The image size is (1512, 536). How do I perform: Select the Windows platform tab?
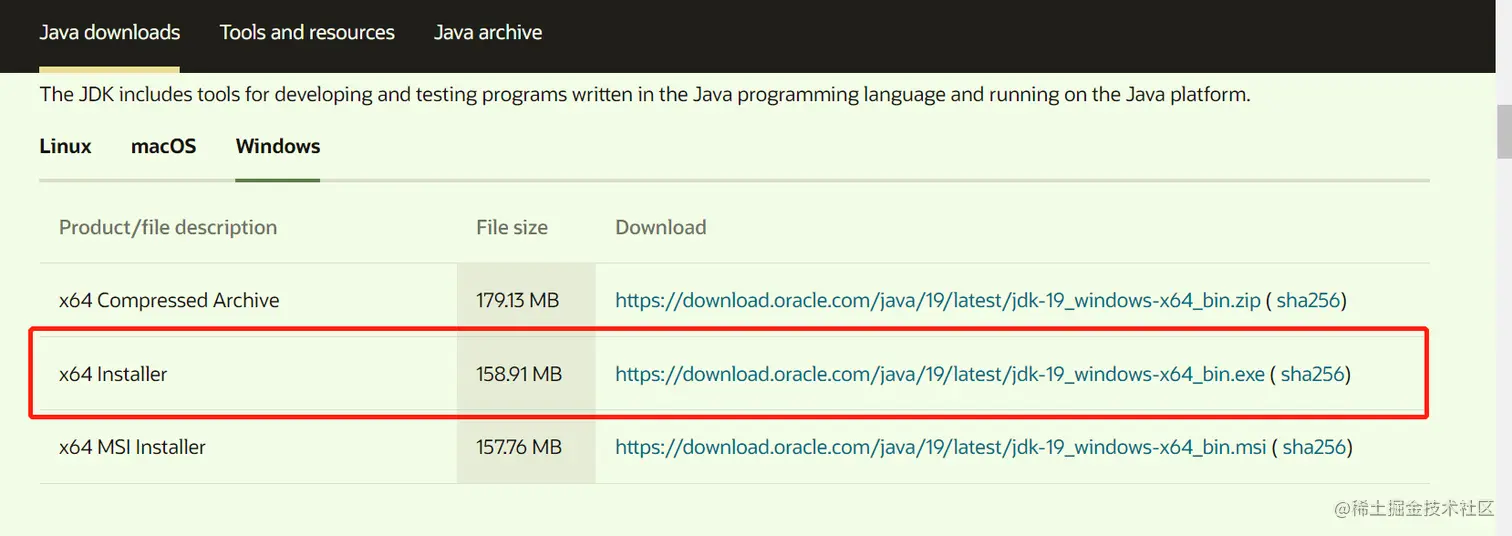278,146
